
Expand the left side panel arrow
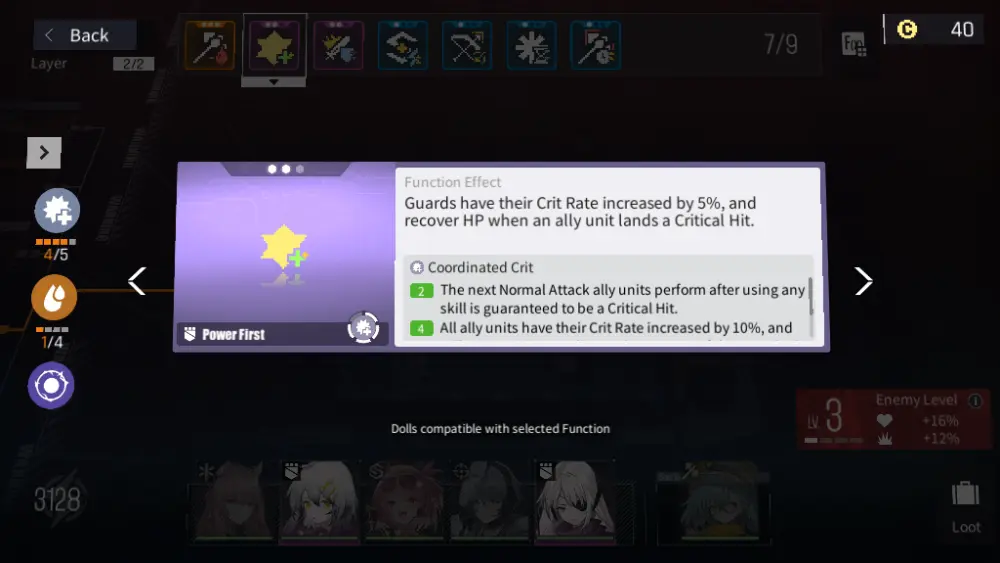point(43,153)
